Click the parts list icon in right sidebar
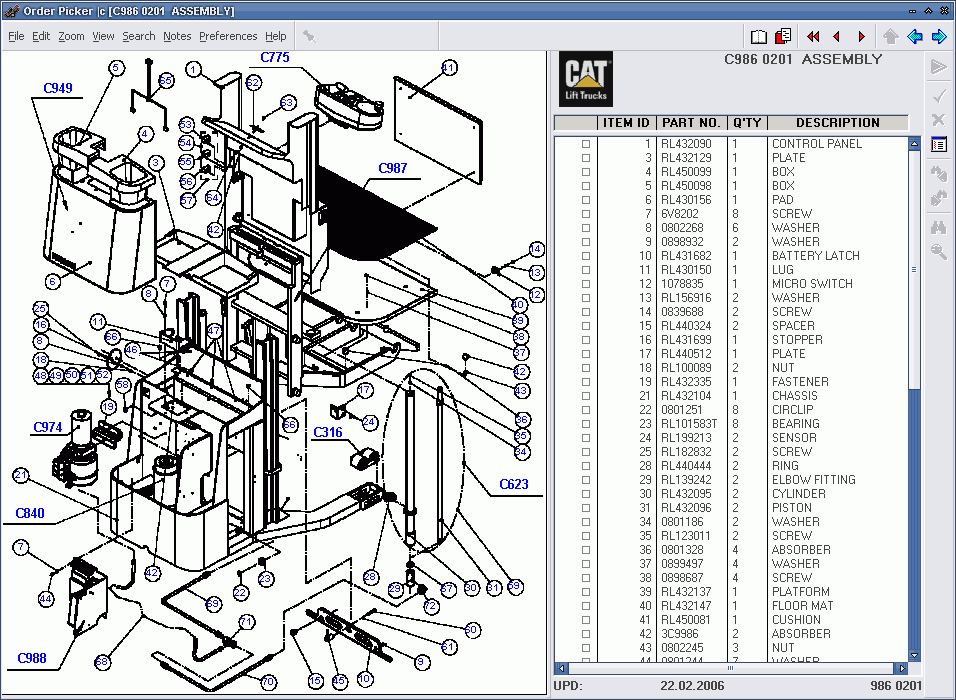Viewport: 956px width, 700px height. (939, 145)
